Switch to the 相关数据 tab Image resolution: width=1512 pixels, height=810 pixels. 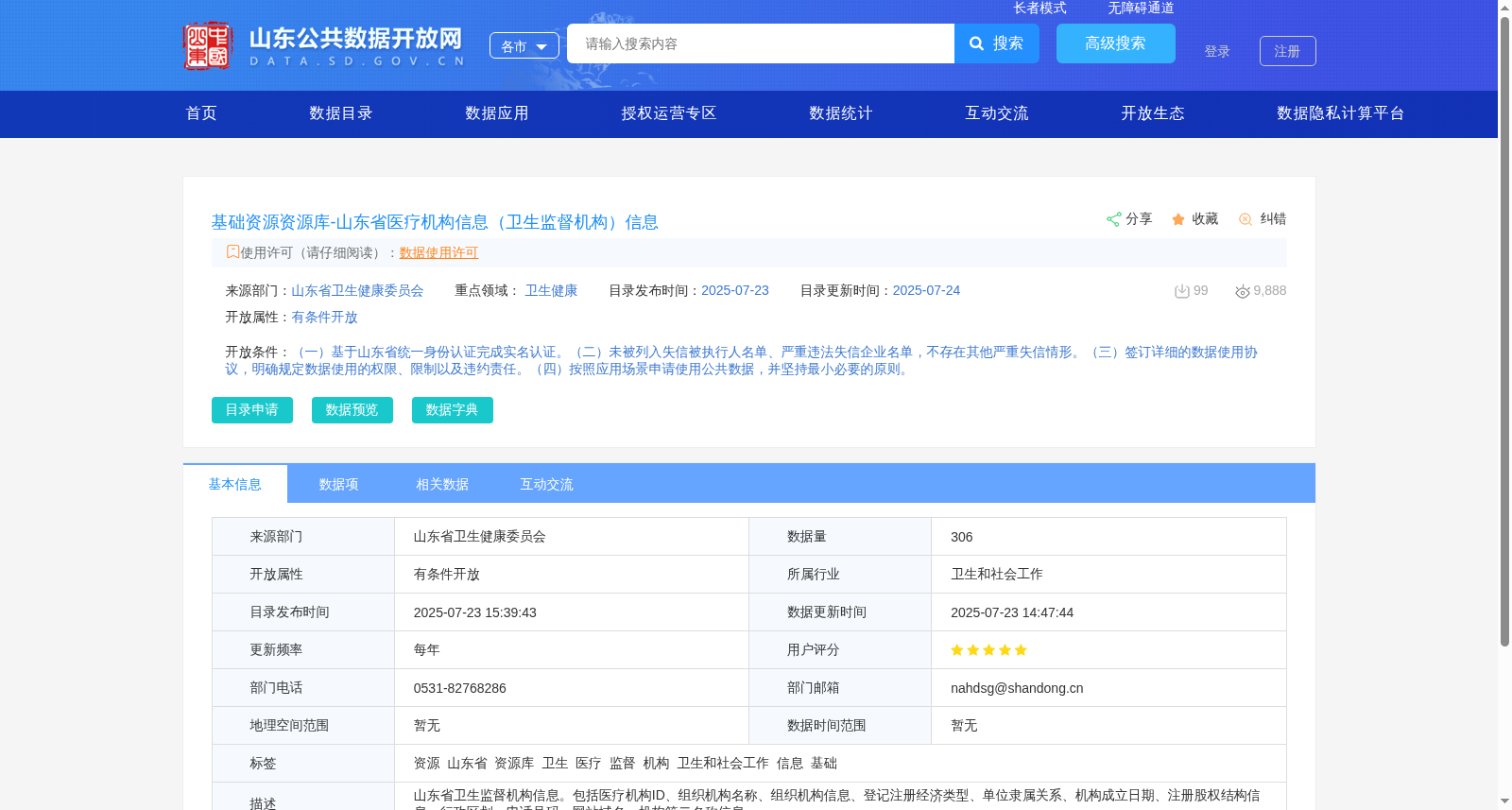(443, 484)
